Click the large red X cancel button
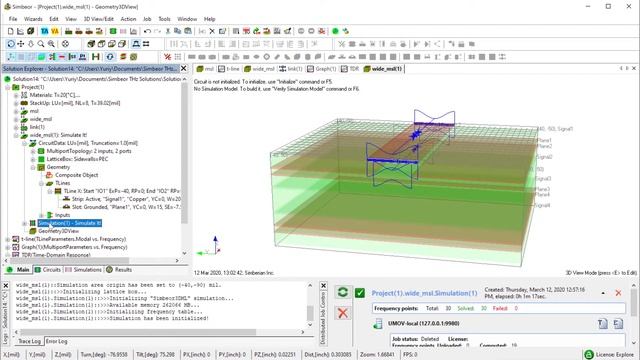Viewport: 640px width, 360px height. 343,313
